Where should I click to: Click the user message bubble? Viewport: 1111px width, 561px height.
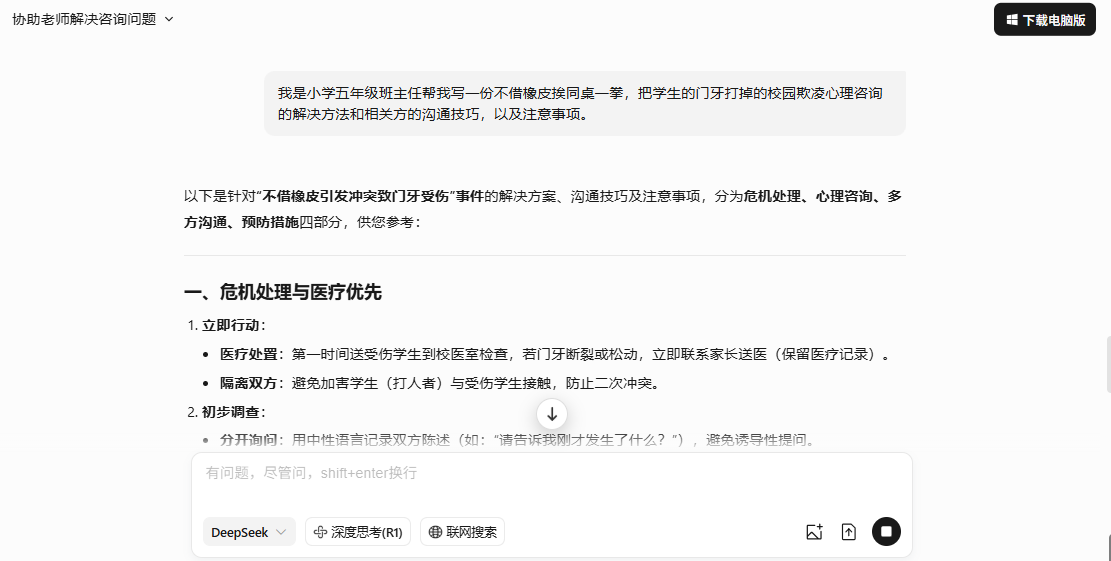[x=585, y=103]
